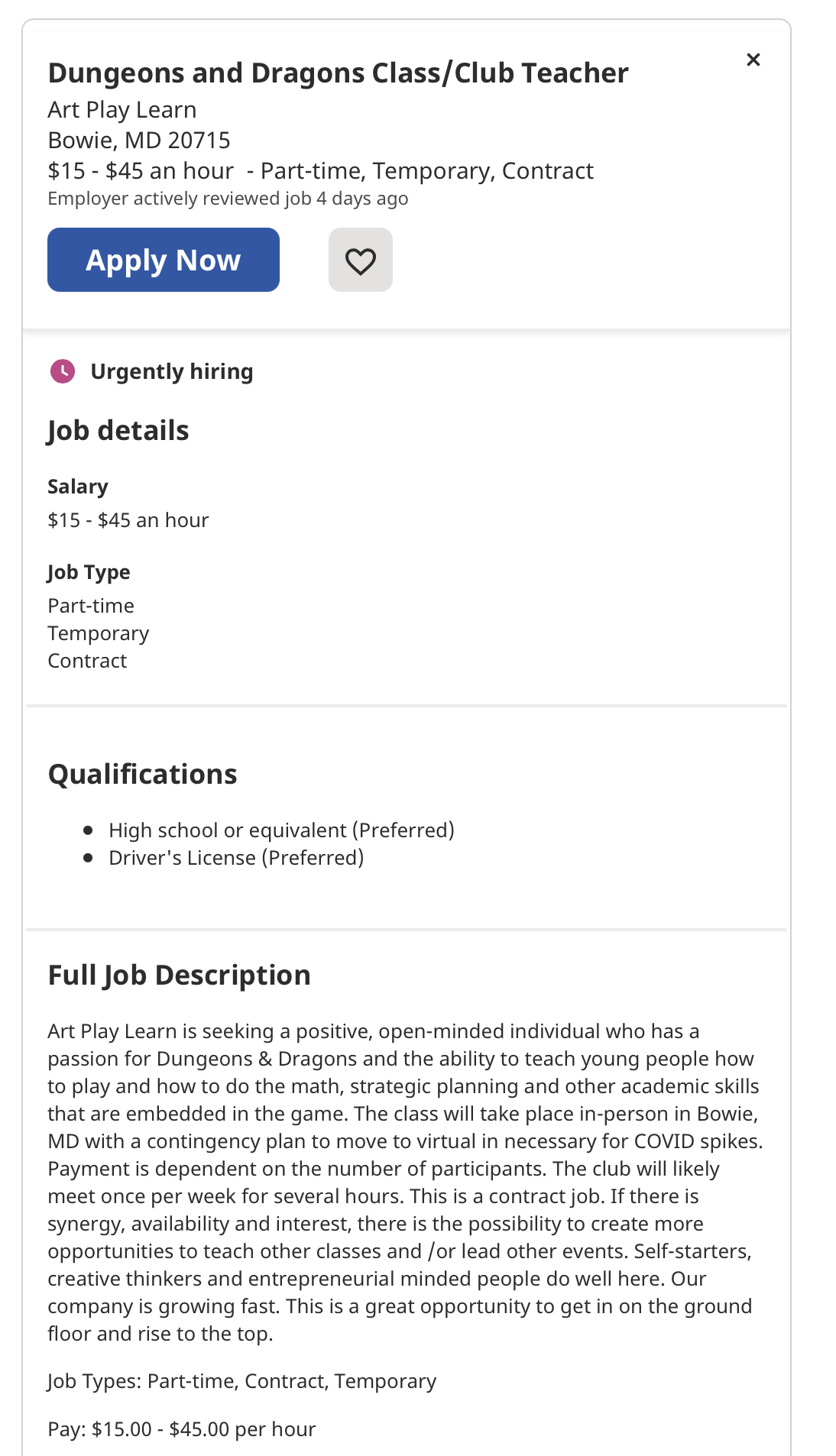Click the Apply Now button

(x=164, y=260)
